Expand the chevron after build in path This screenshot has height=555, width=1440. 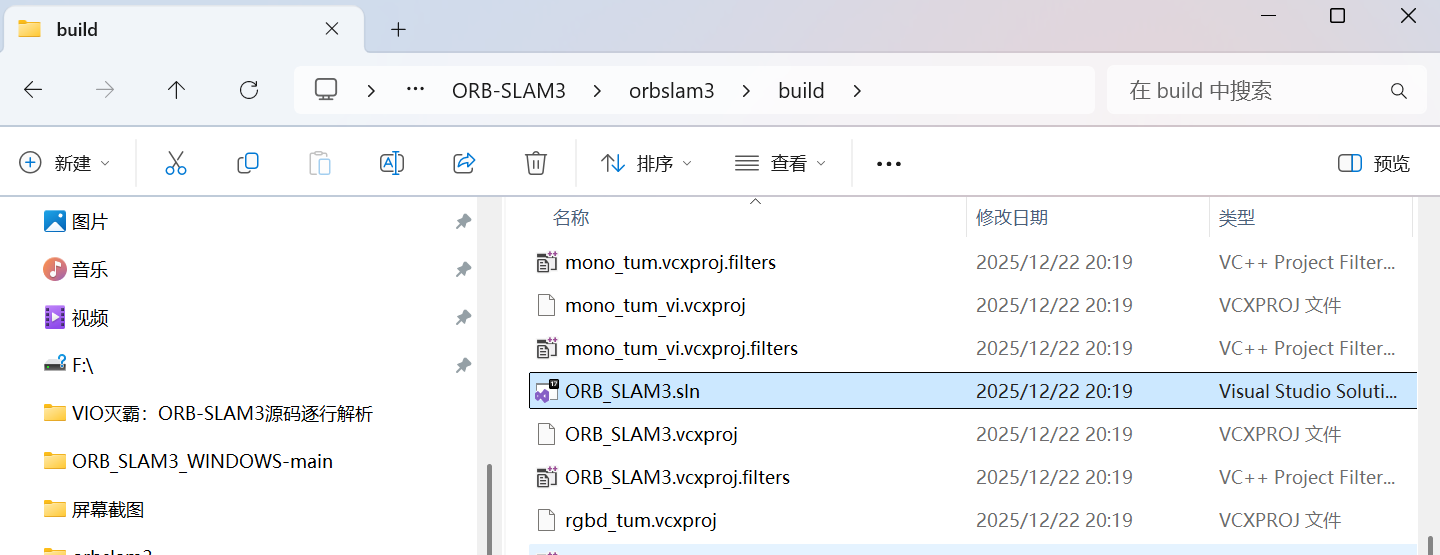click(857, 90)
